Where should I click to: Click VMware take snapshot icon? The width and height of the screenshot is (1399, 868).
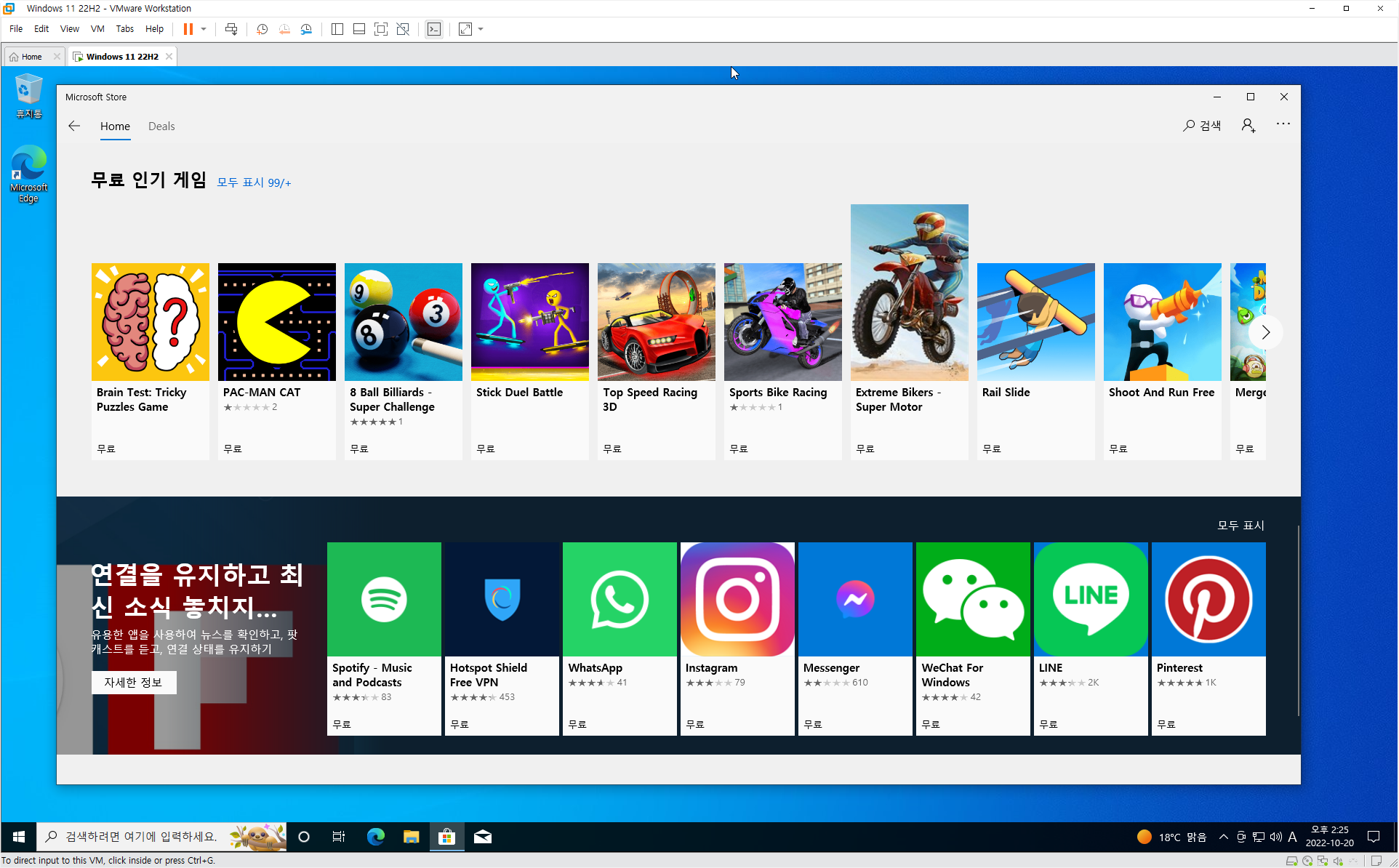[x=262, y=29]
